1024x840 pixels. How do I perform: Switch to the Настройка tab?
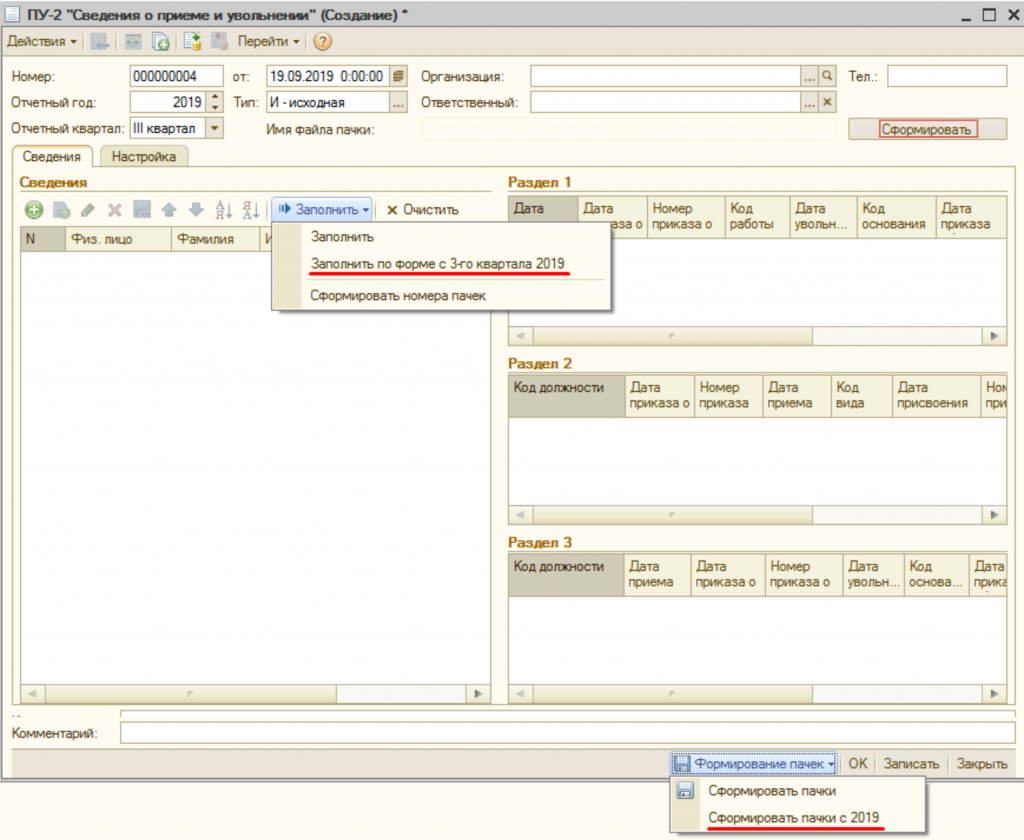pos(144,156)
